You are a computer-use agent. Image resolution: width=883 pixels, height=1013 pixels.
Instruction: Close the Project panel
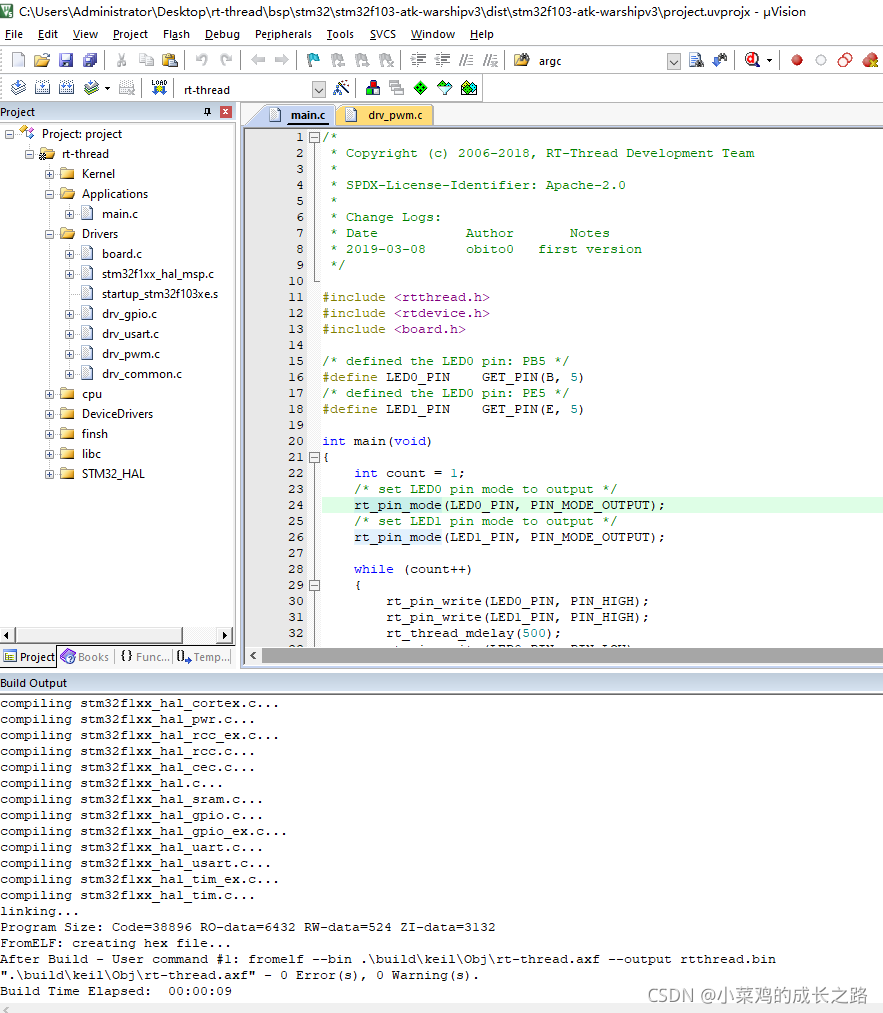[x=225, y=112]
